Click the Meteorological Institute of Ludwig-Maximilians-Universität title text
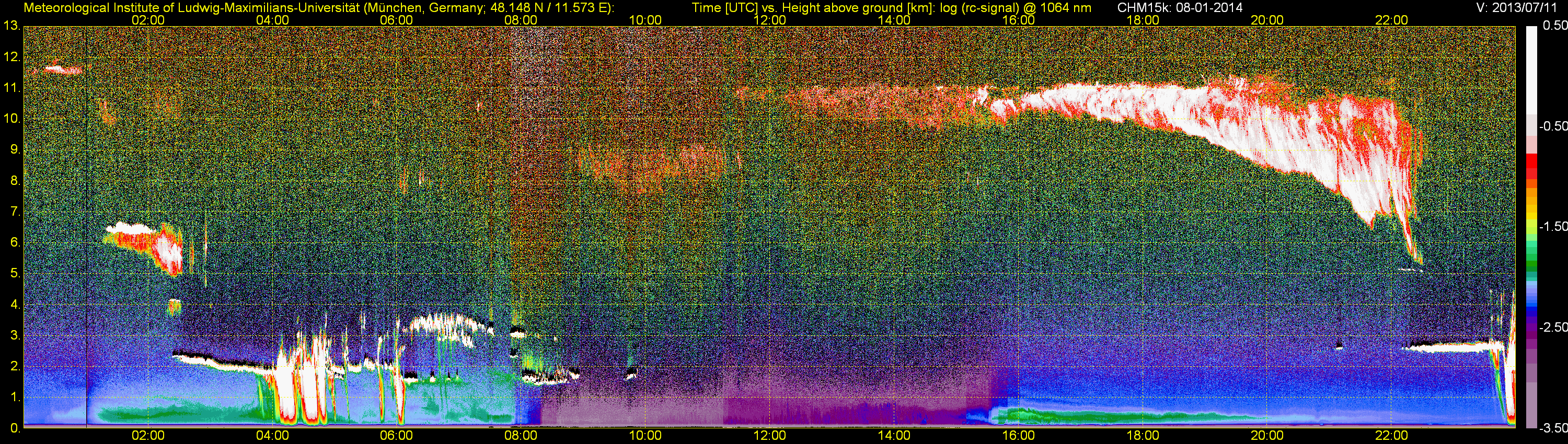This screenshot has height=444, width=1568. (318, 8)
